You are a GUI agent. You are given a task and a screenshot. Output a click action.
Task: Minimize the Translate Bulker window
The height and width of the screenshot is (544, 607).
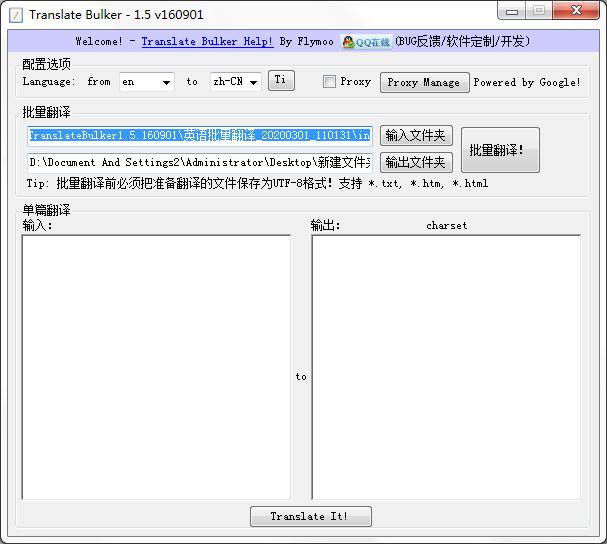tap(513, 11)
